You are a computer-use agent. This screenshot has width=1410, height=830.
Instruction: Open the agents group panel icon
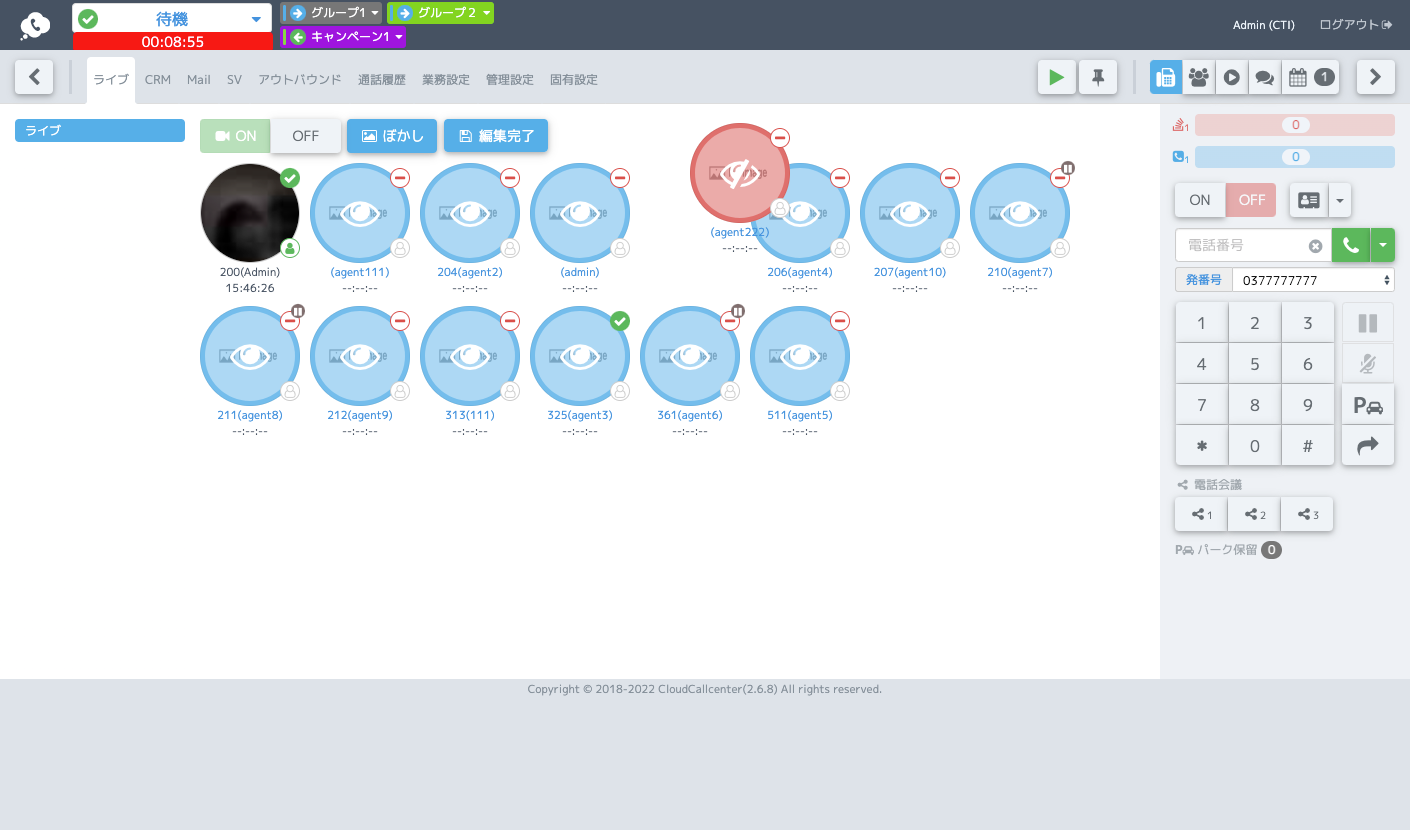click(x=1199, y=77)
